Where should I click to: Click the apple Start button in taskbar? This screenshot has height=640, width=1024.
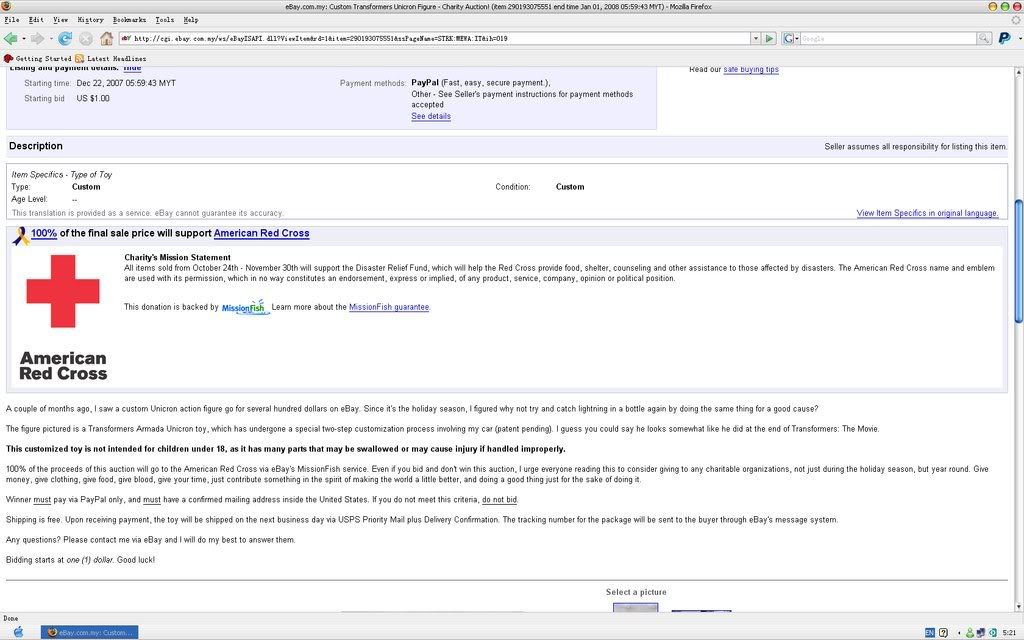click(19, 632)
